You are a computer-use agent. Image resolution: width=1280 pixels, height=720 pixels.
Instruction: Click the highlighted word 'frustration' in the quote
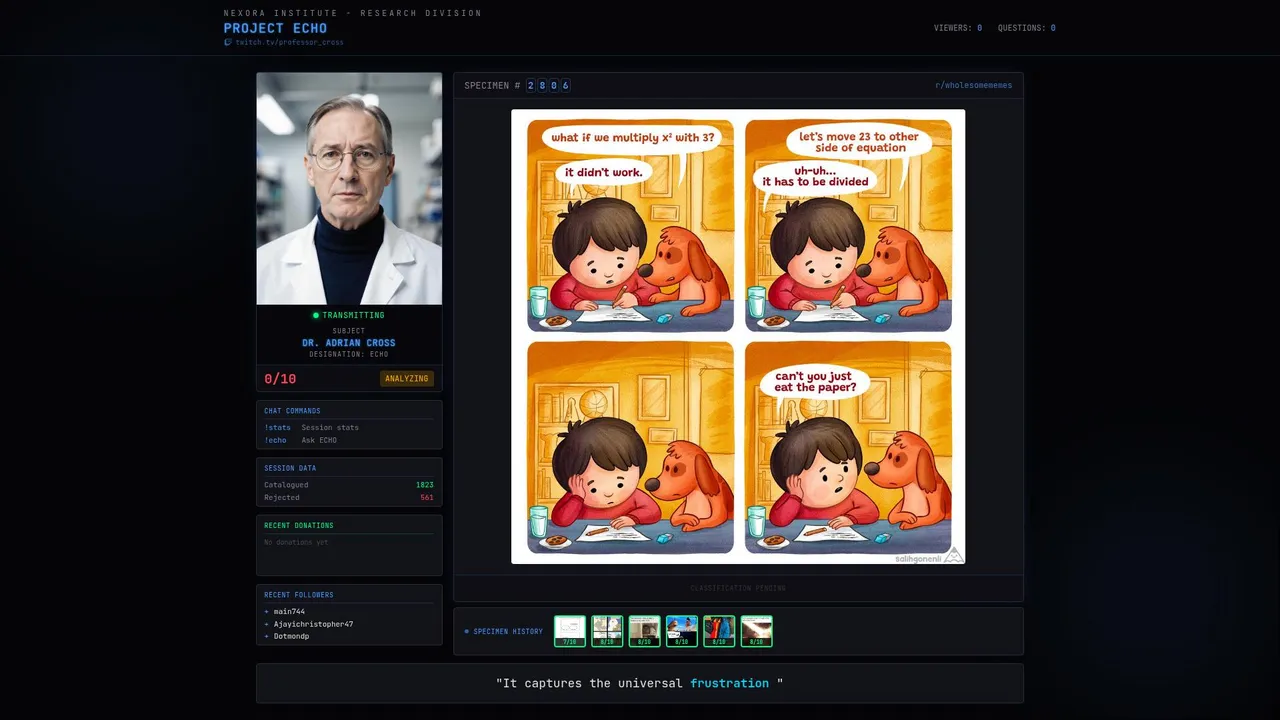(x=729, y=683)
